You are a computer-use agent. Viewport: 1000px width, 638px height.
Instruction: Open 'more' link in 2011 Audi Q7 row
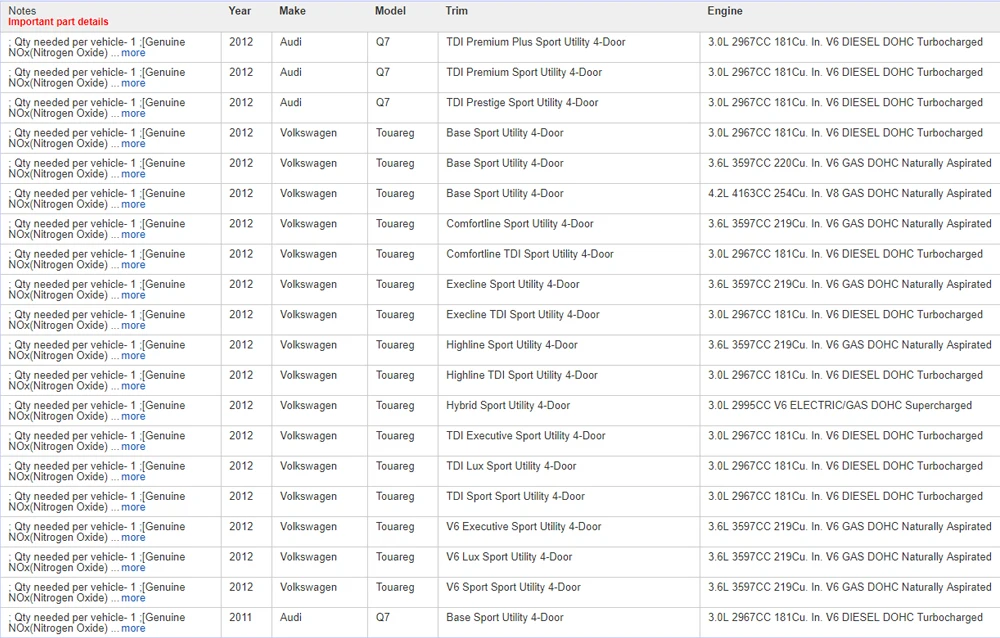pos(133,628)
